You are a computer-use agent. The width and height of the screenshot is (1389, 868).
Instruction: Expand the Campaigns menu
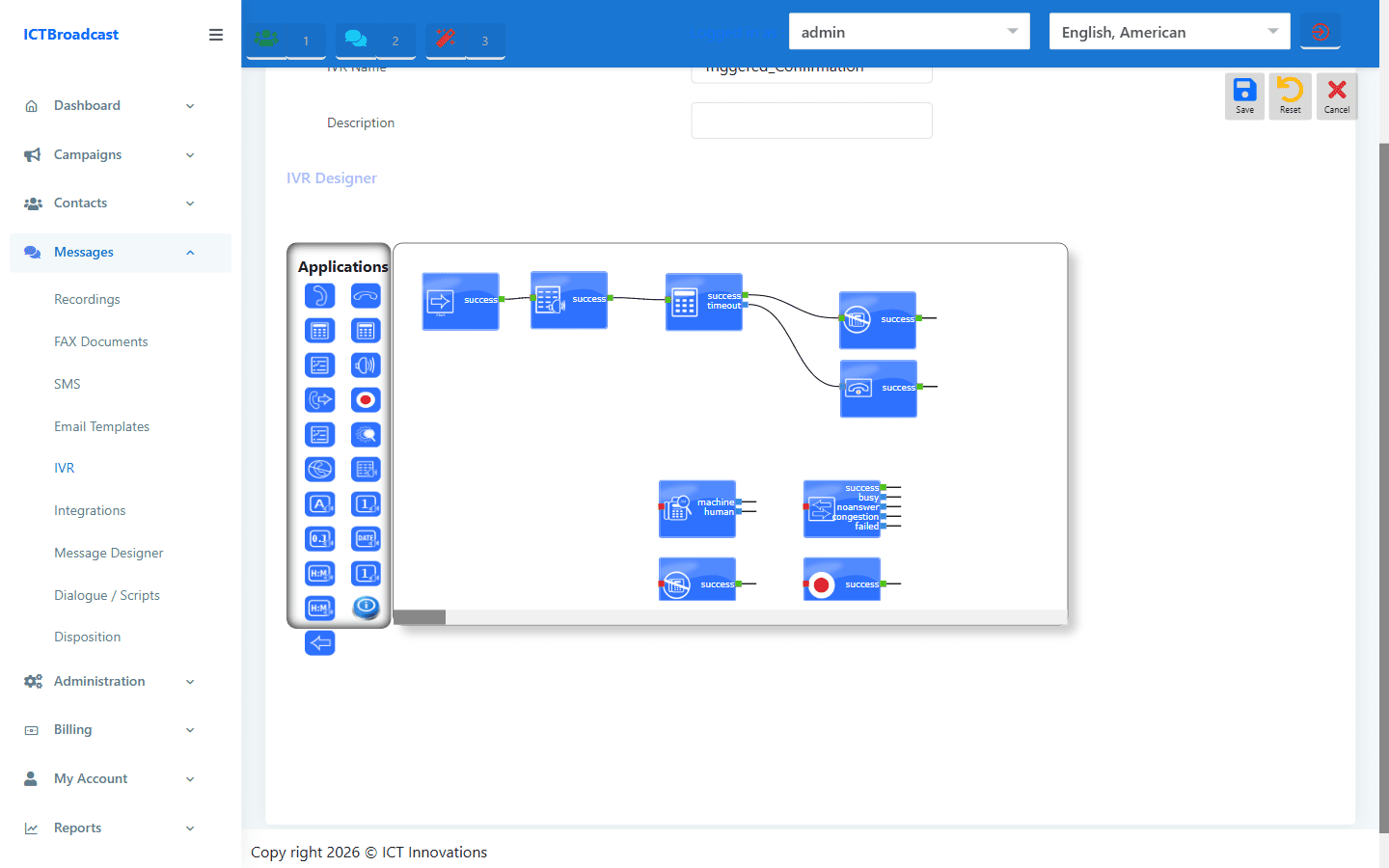[121, 154]
